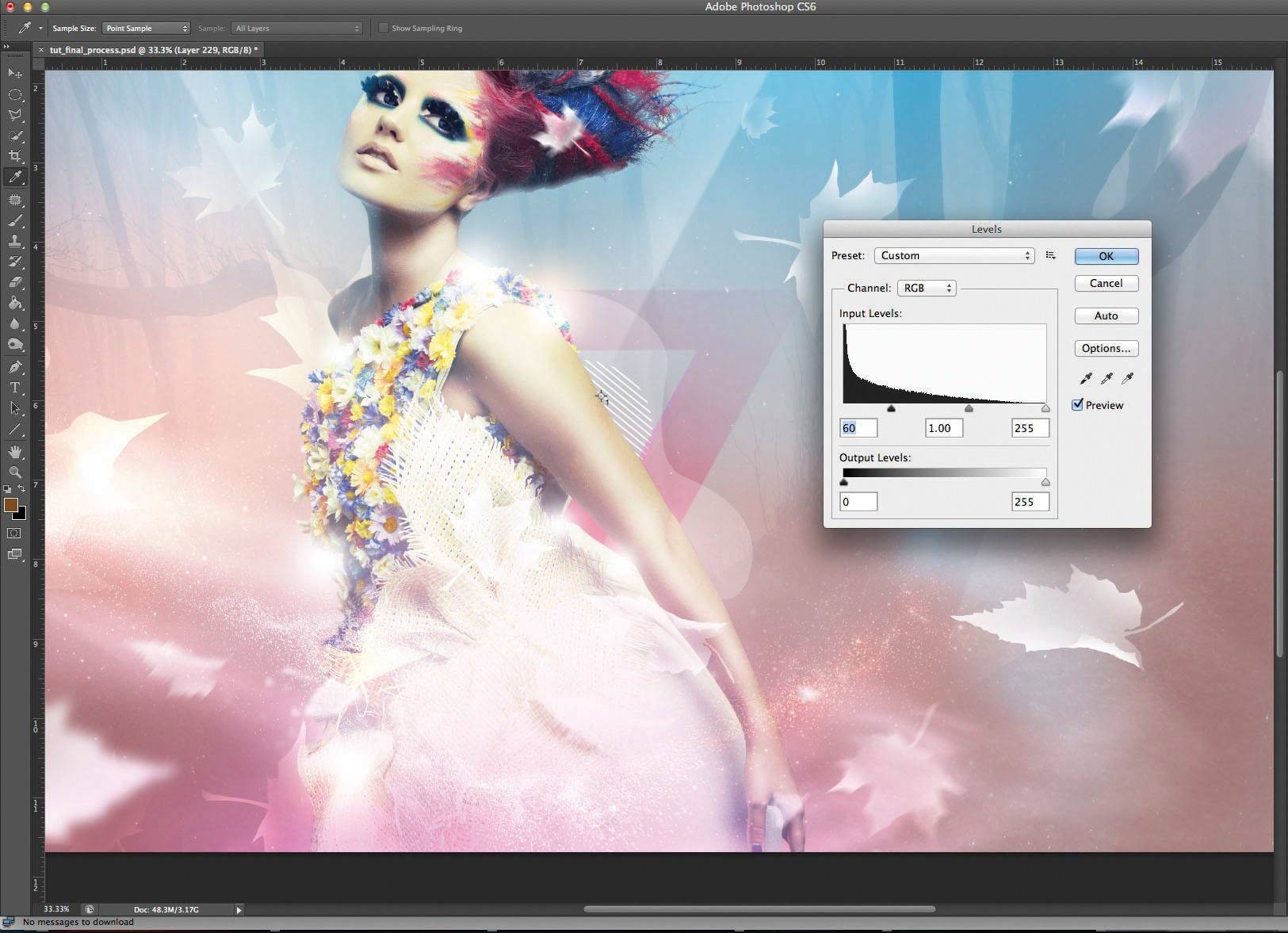This screenshot has height=933, width=1288.
Task: Select the Blur tool
Action: (x=15, y=323)
